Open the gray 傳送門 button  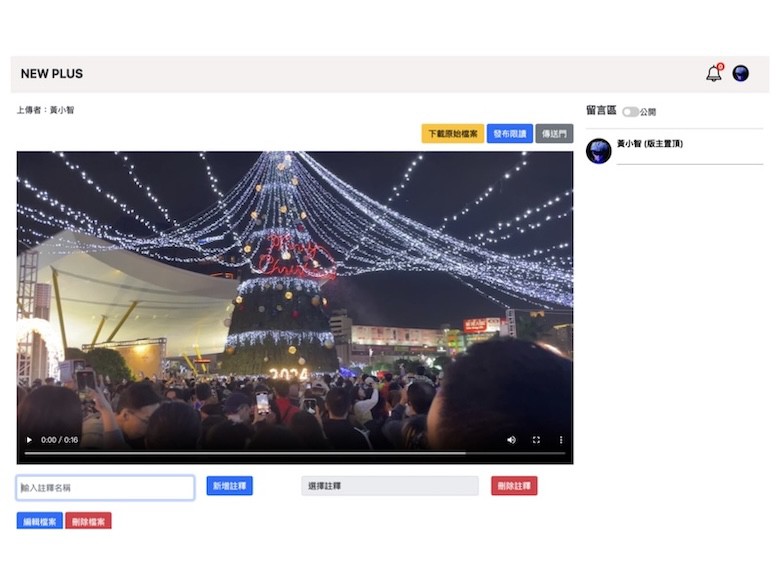click(554, 134)
